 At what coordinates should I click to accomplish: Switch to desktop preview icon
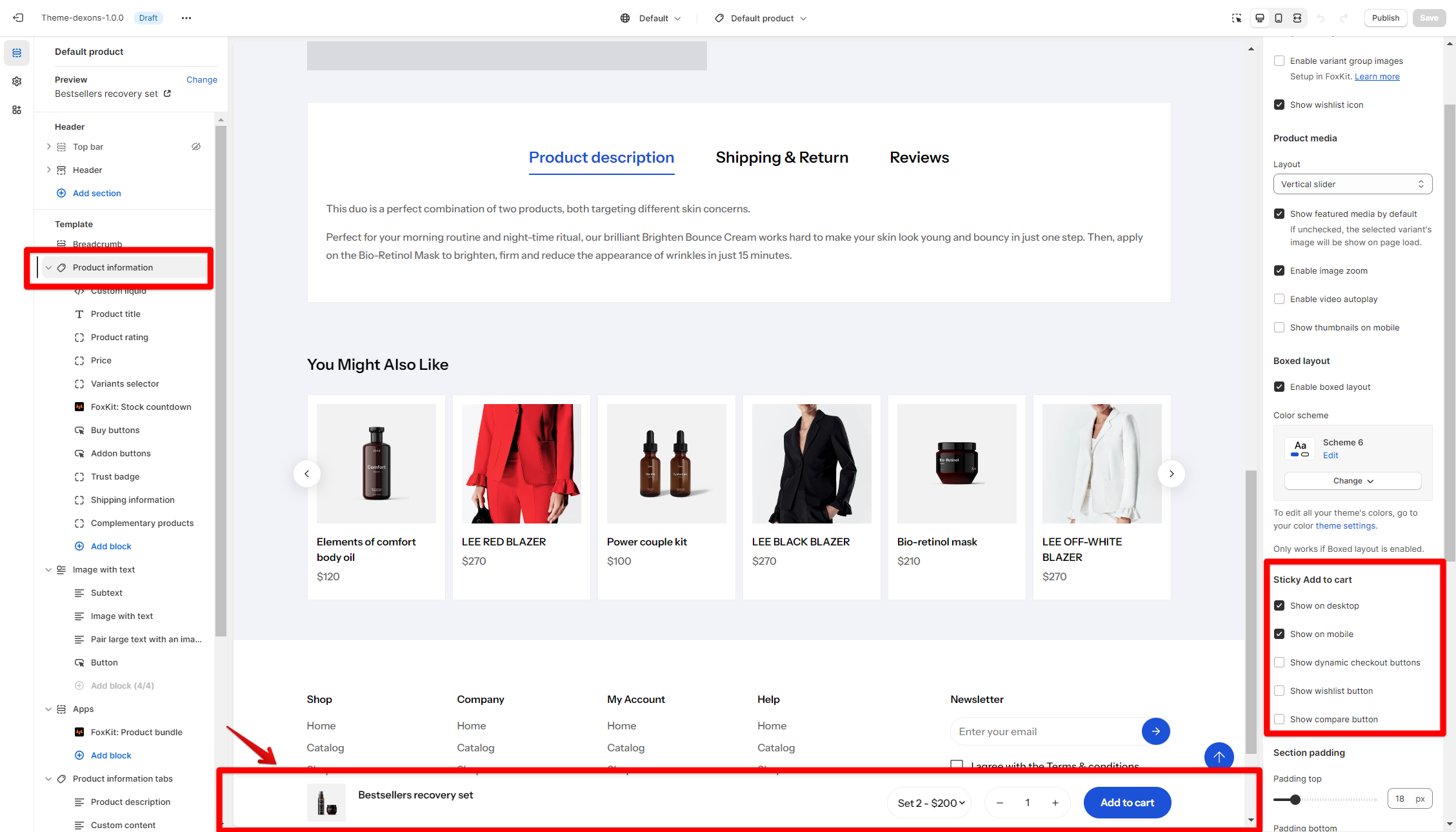click(1260, 18)
